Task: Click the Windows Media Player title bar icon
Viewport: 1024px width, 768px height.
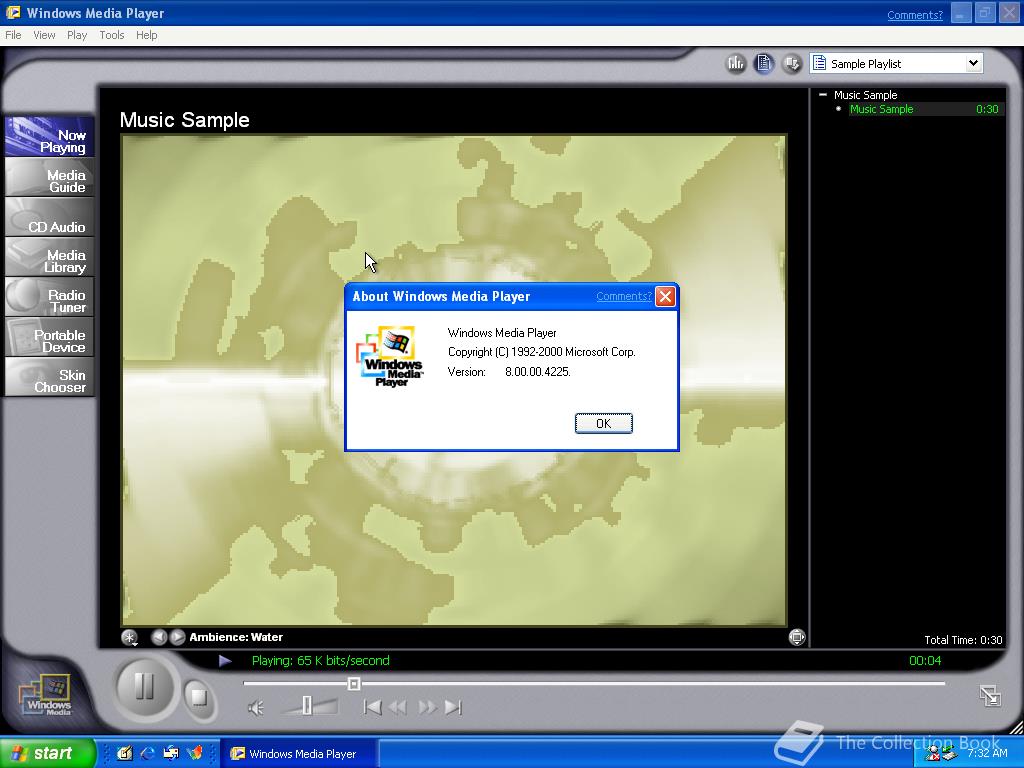Action: point(12,12)
